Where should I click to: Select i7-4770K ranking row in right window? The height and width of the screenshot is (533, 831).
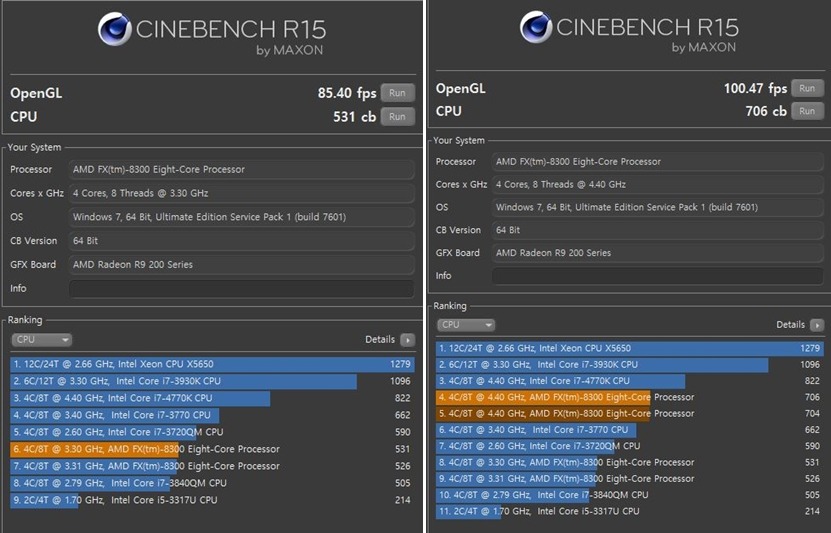[630, 381]
